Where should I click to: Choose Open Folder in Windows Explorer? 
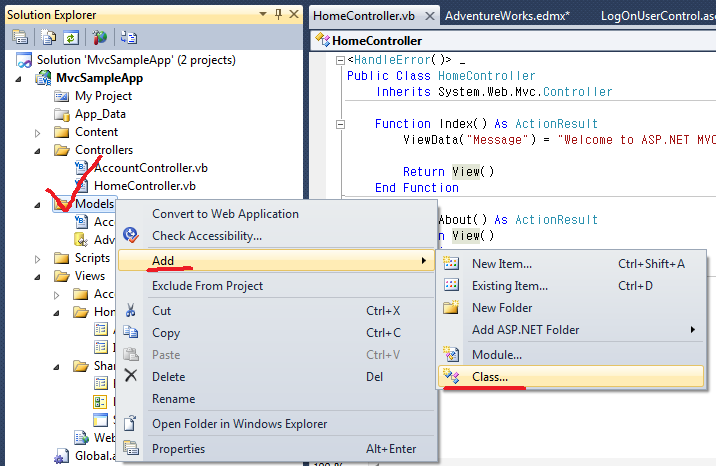pyautogui.click(x=276, y=424)
